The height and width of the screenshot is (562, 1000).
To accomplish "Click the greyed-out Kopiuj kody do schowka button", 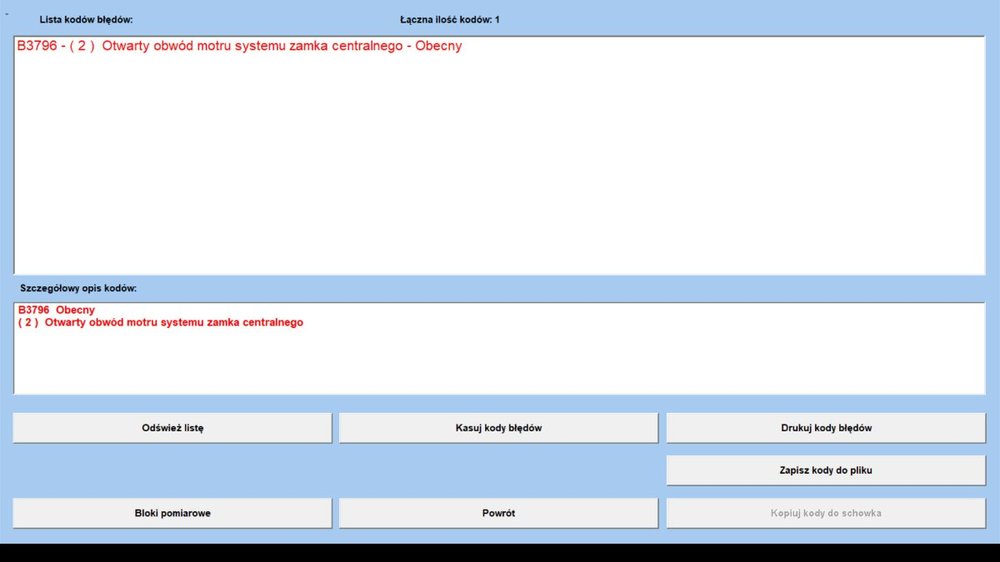I will [x=826, y=513].
